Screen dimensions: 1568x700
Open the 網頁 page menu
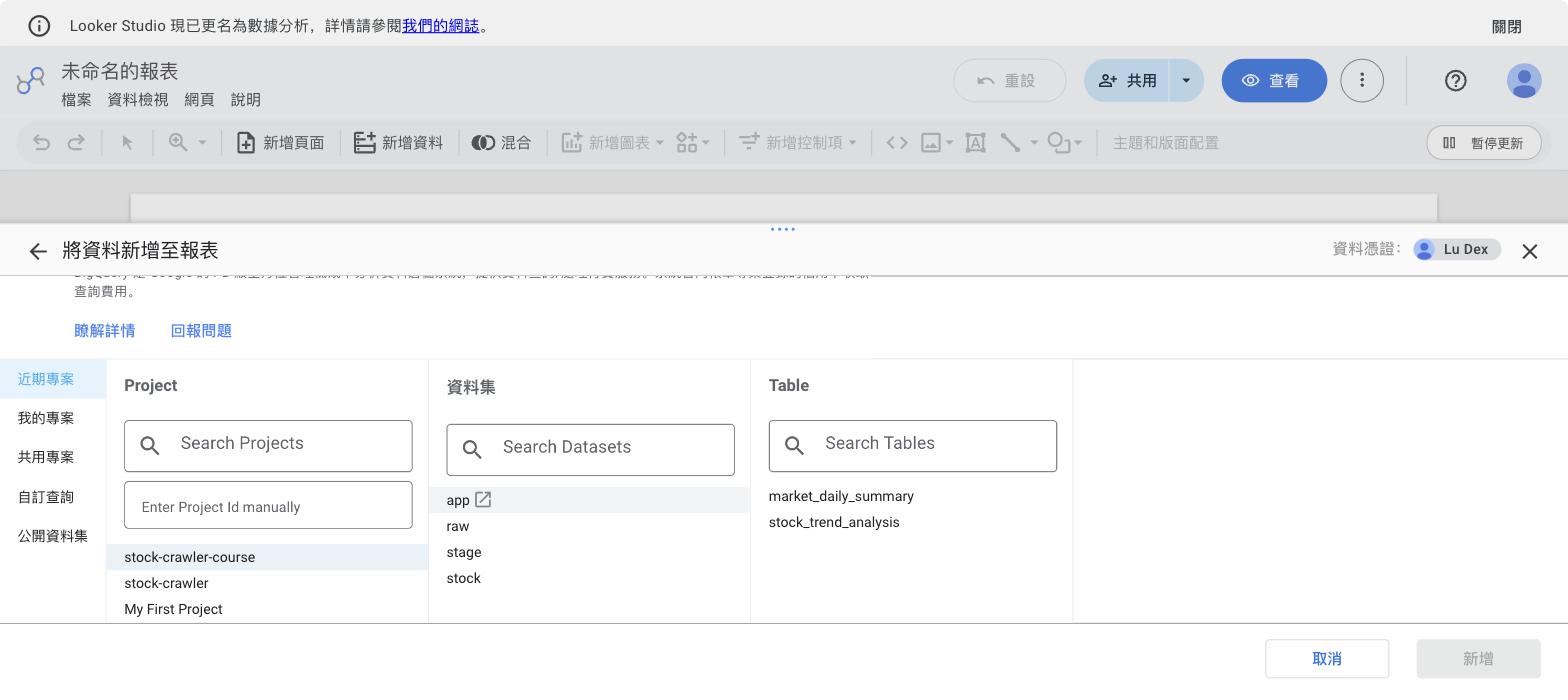[x=200, y=100]
